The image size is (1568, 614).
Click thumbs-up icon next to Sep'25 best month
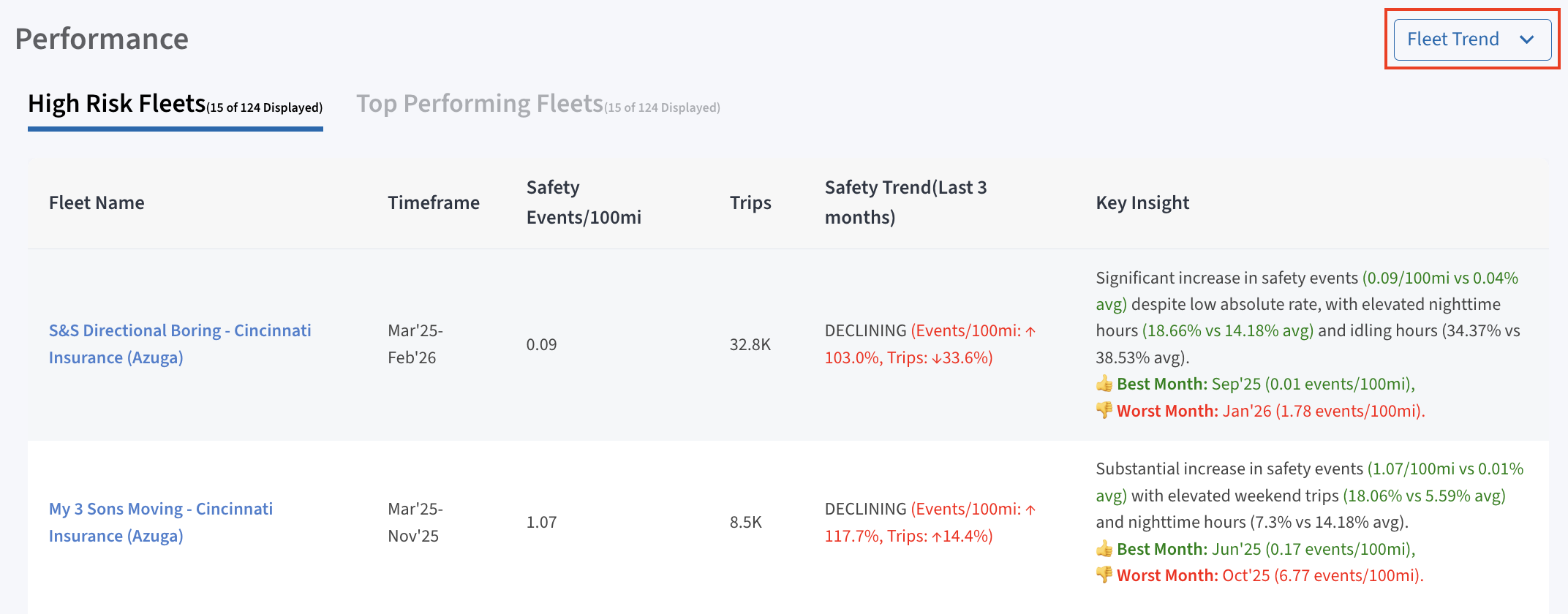coord(1104,384)
